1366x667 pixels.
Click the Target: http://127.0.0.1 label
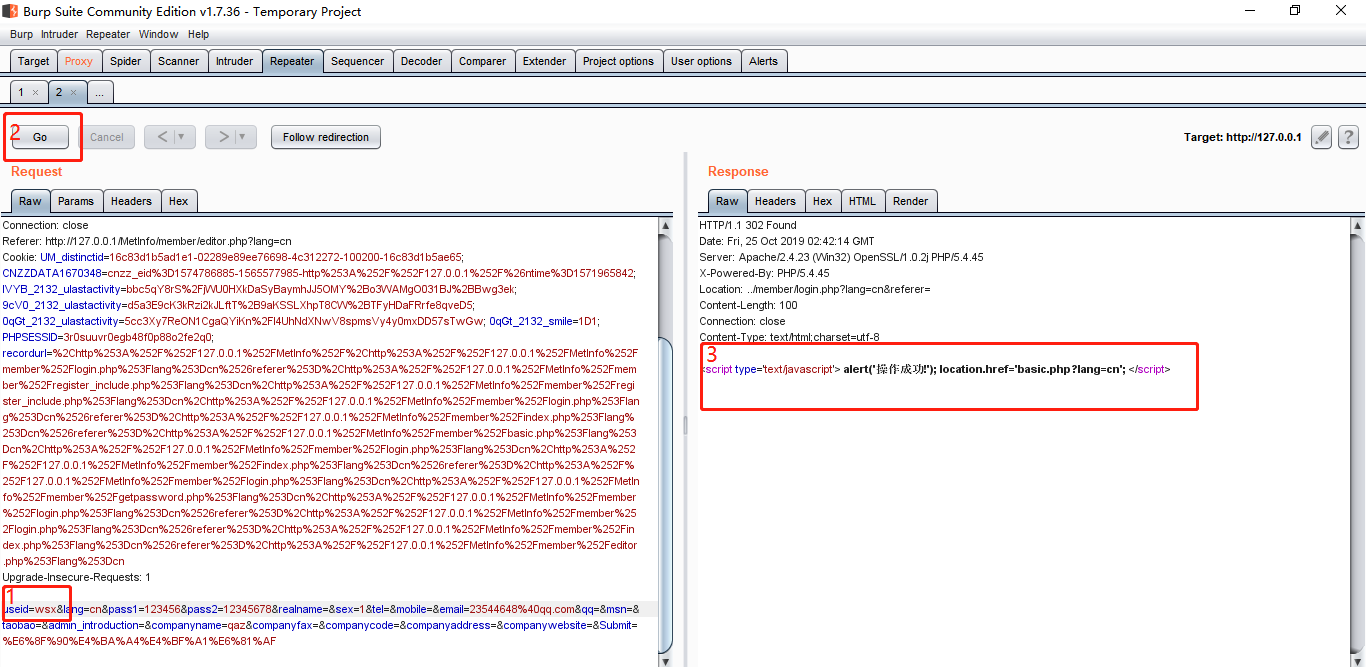(x=1242, y=138)
